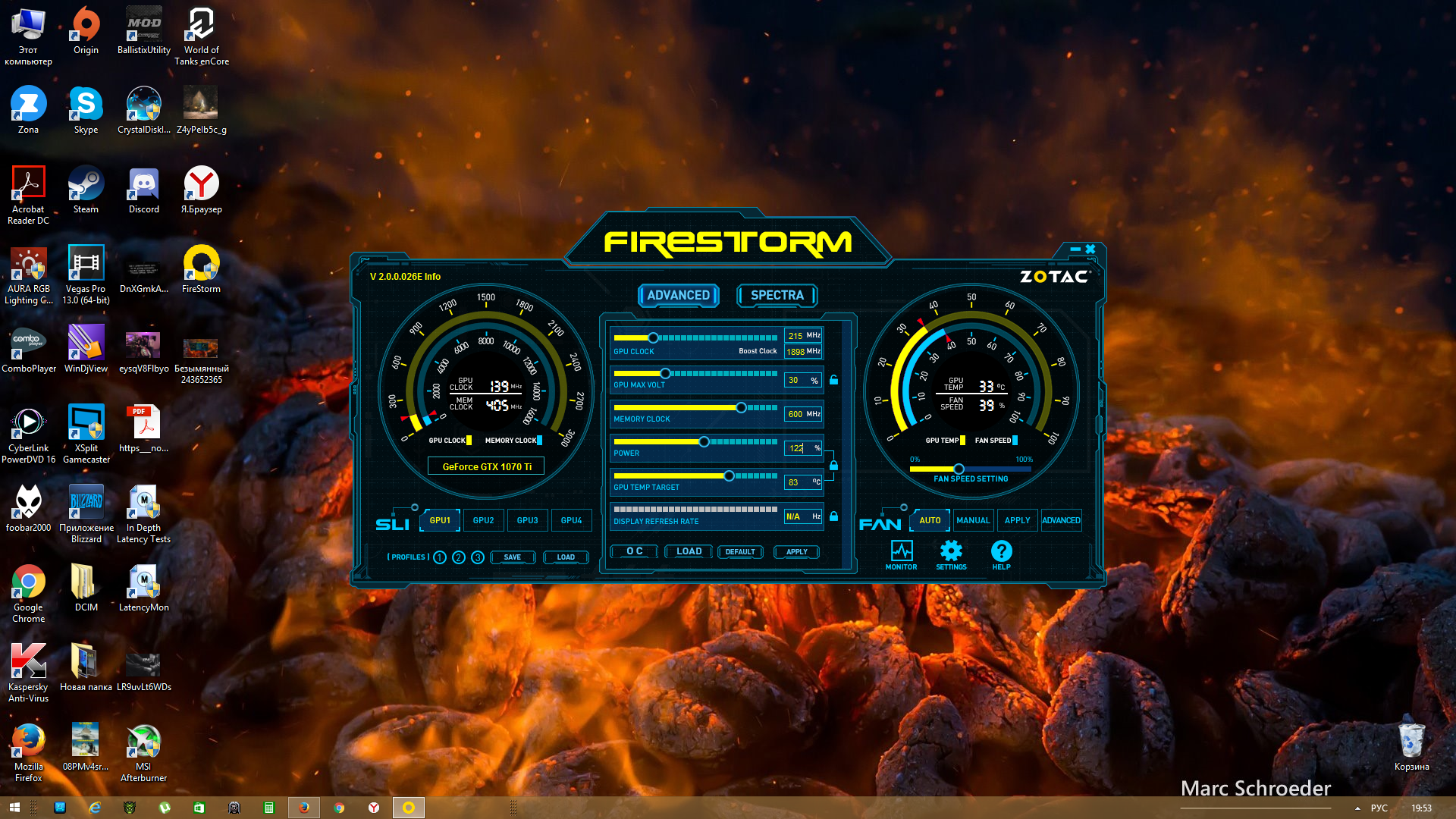Toggle the Power and Temp link lock
This screenshot has height=819, width=1456.
coord(833,465)
